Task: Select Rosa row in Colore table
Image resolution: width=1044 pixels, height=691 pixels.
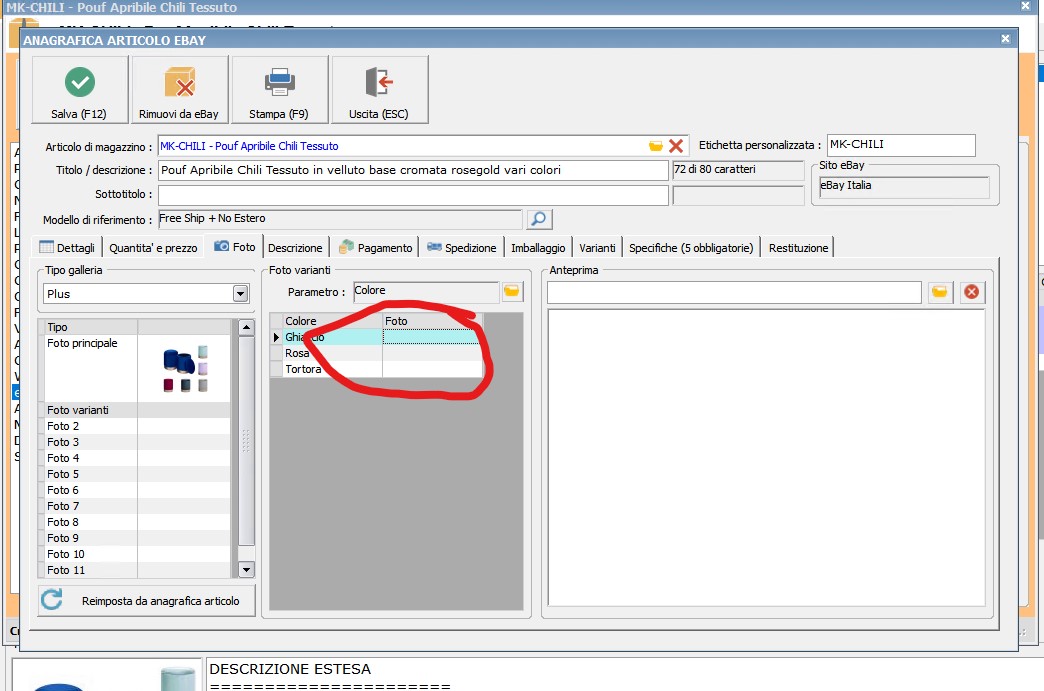Action: coord(376,353)
